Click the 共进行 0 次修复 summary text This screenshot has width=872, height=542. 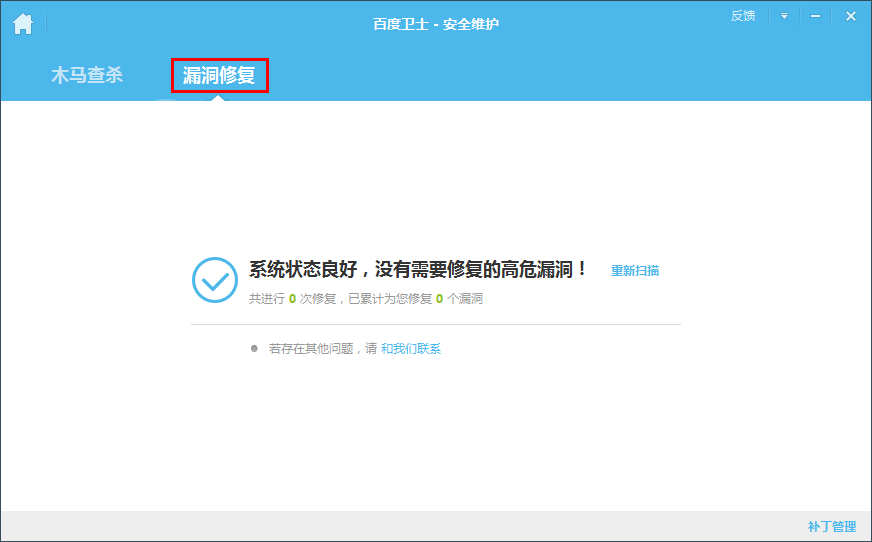[365, 299]
